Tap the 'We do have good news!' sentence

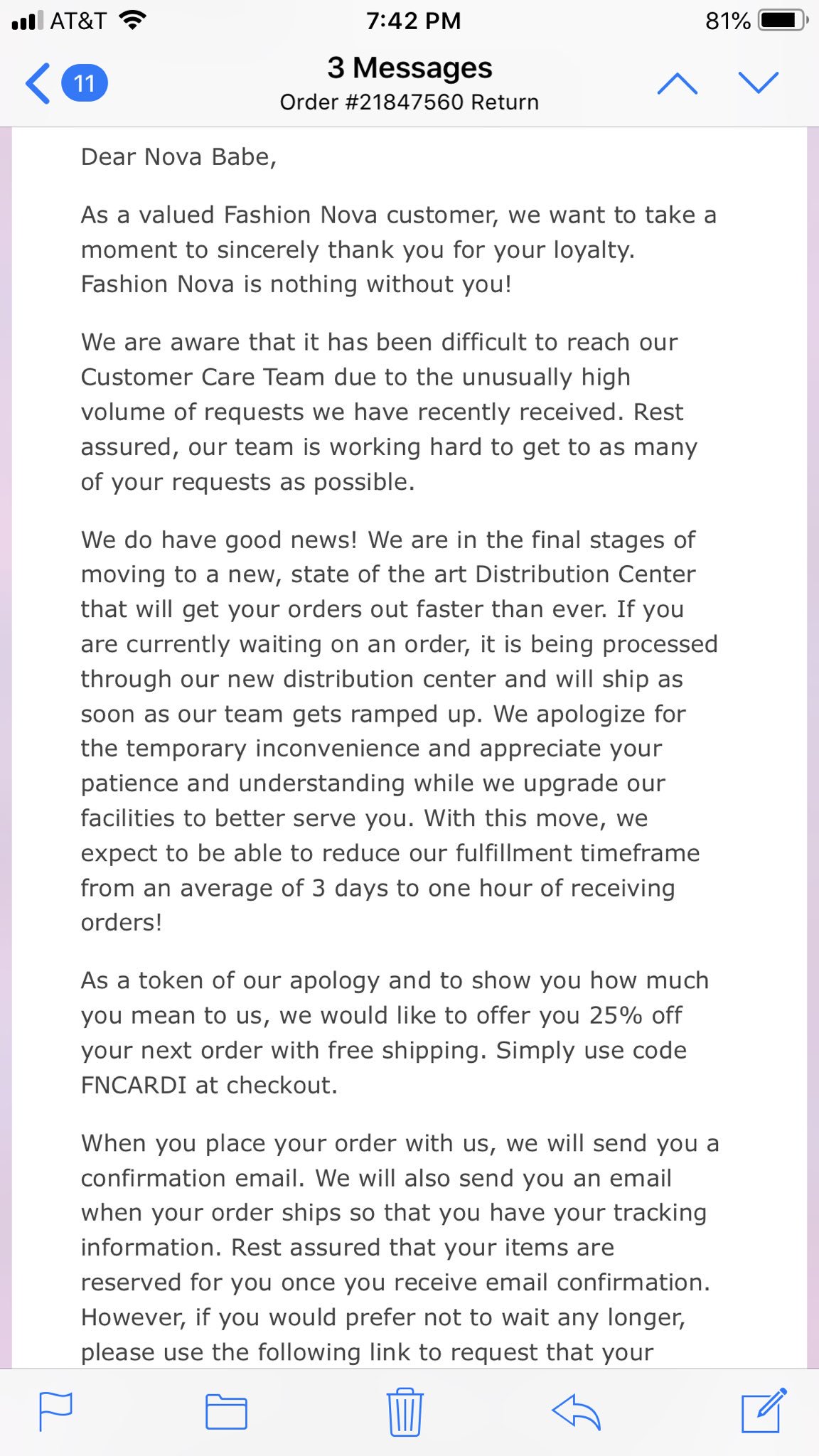point(219,540)
